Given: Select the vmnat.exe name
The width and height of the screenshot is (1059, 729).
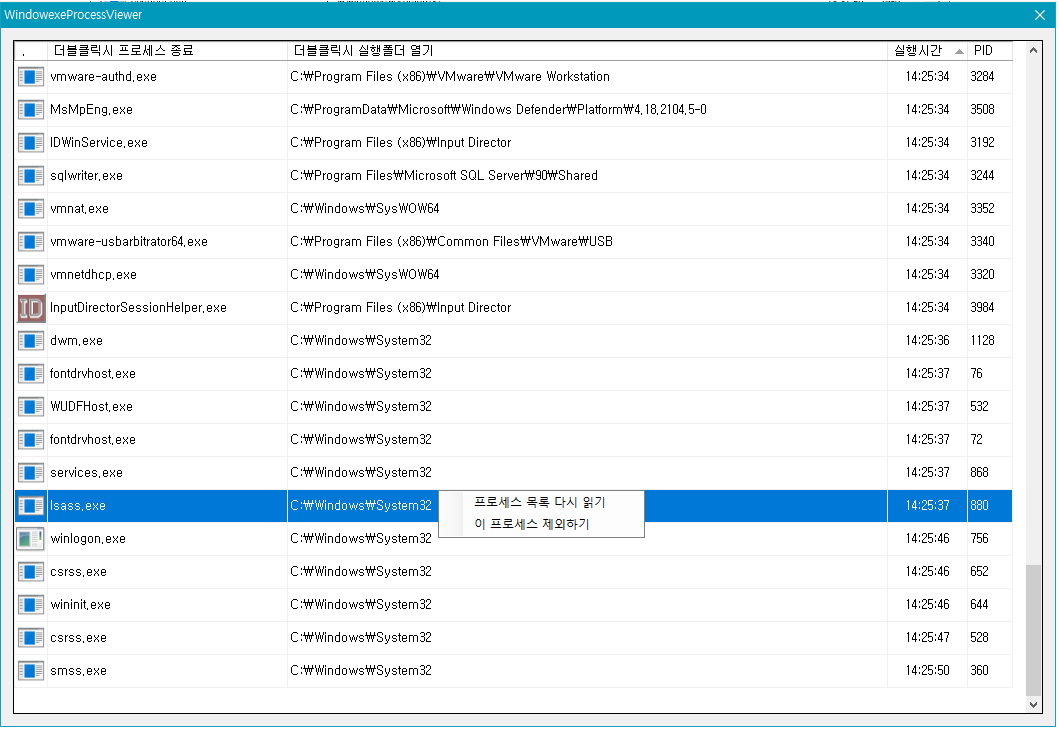Looking at the screenshot, I should (79, 209).
